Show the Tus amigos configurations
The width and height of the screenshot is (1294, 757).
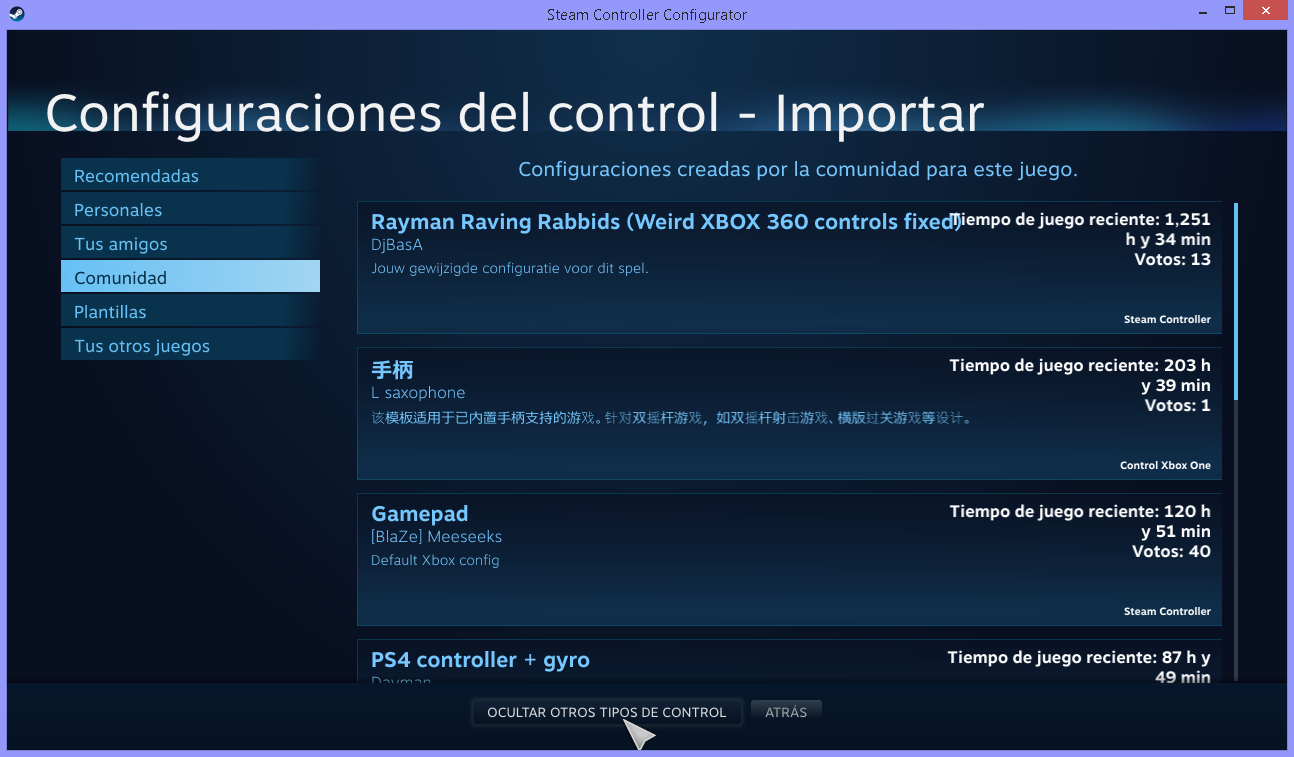point(190,243)
